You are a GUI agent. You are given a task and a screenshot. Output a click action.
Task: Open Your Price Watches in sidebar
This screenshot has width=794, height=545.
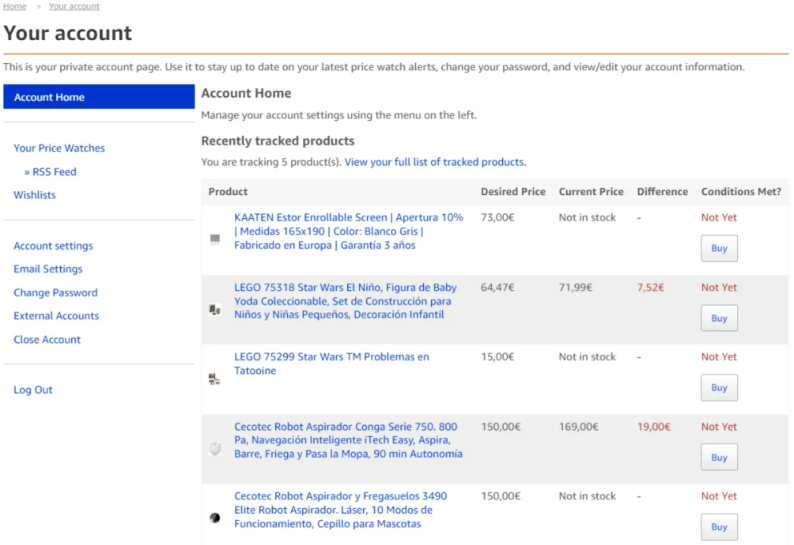59,148
